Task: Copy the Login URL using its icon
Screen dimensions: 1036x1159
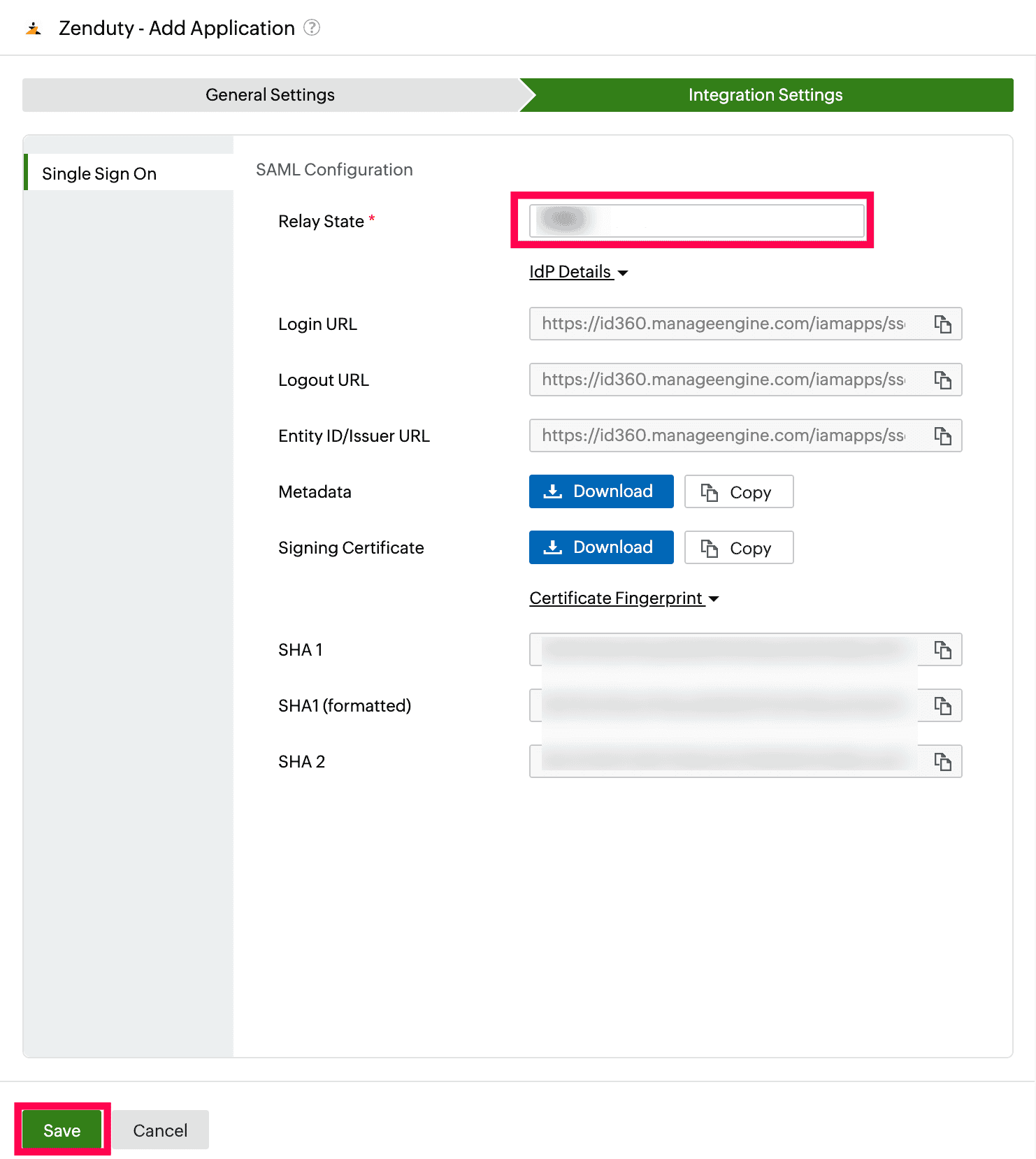Action: pos(943,324)
